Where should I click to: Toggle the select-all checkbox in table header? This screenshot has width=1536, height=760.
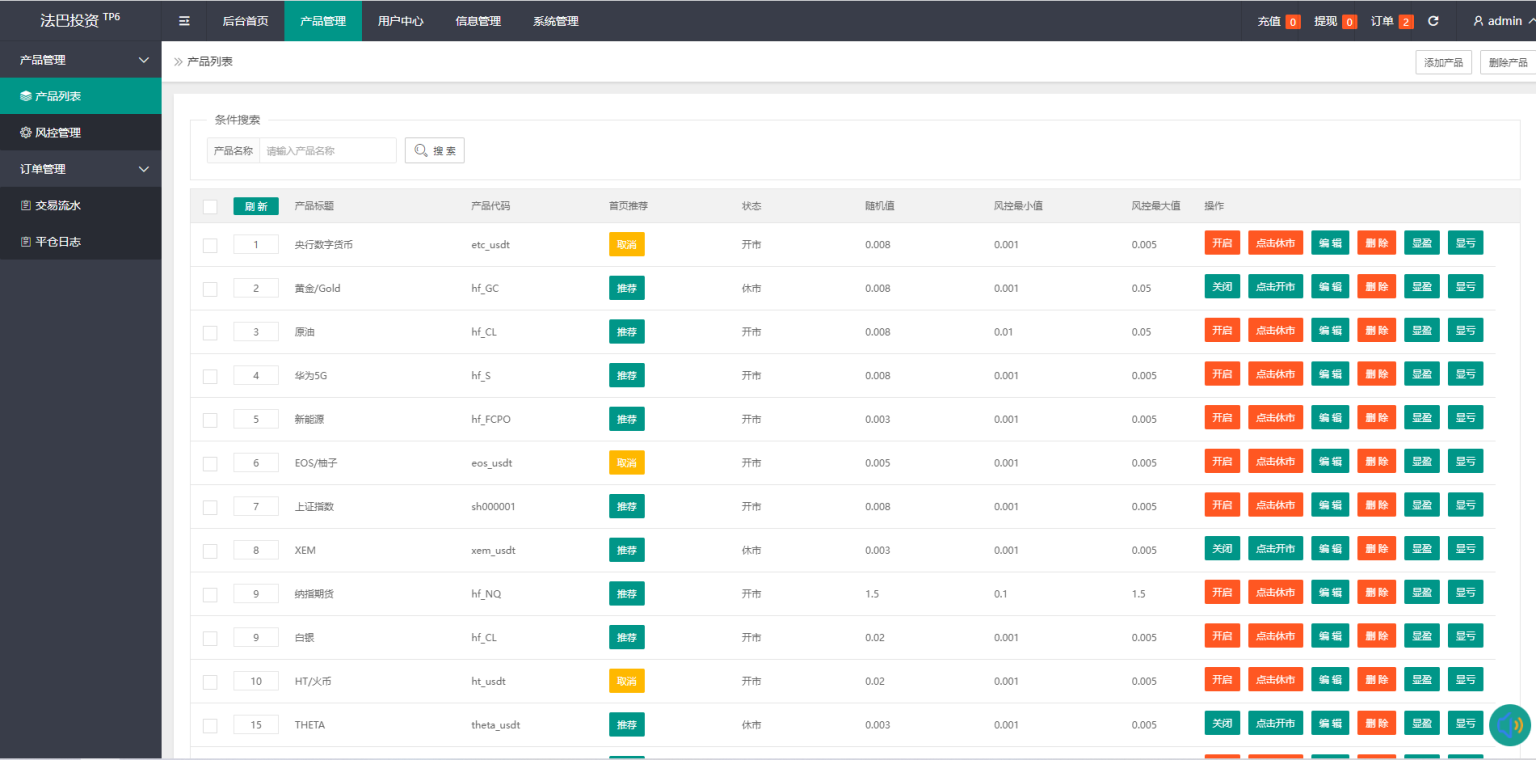pyautogui.click(x=210, y=207)
